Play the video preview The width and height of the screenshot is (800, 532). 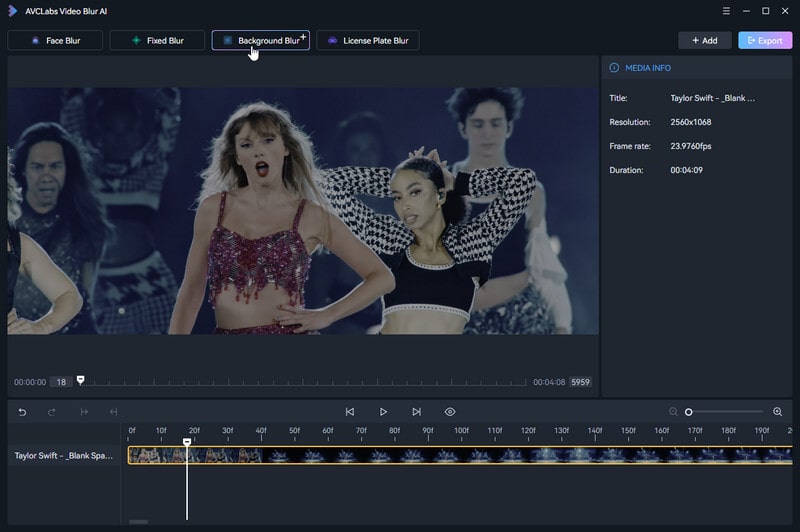pyautogui.click(x=383, y=412)
